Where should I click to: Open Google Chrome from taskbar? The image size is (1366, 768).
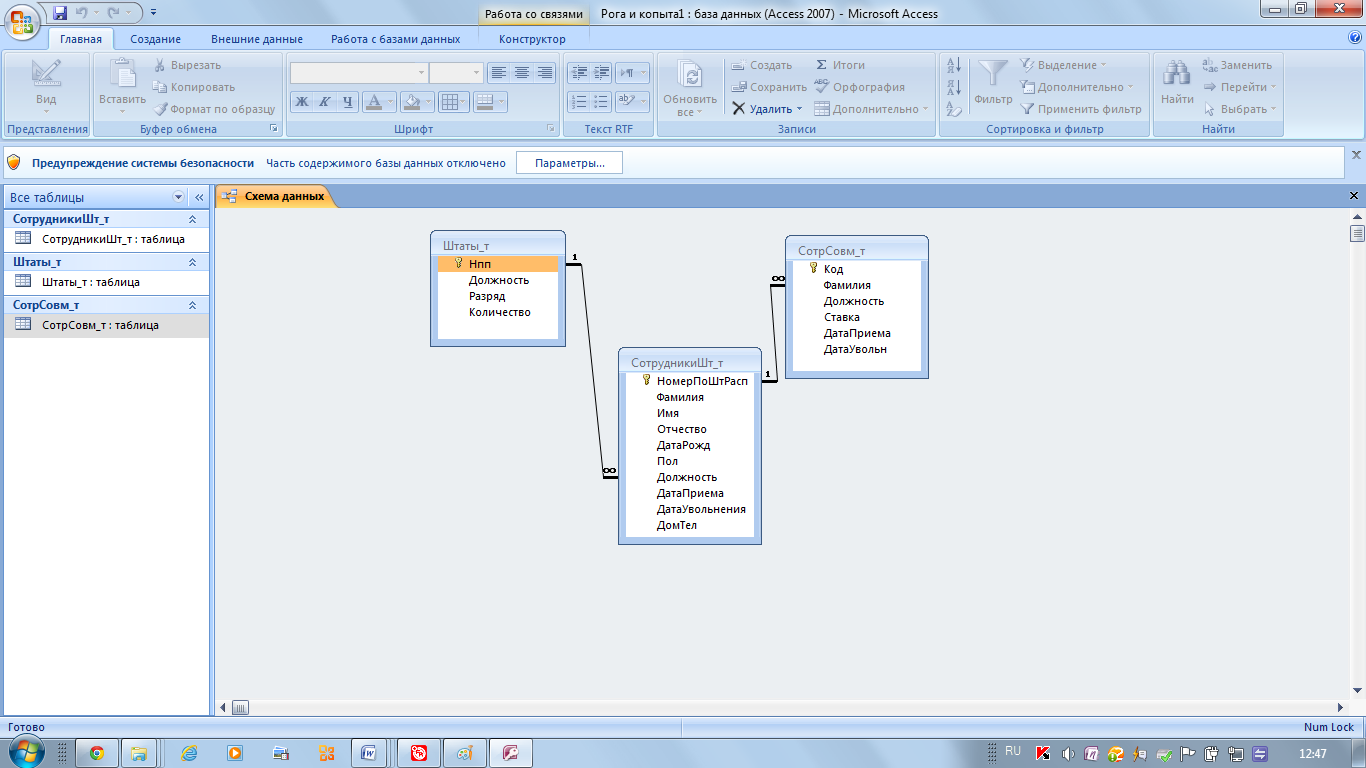click(97, 753)
